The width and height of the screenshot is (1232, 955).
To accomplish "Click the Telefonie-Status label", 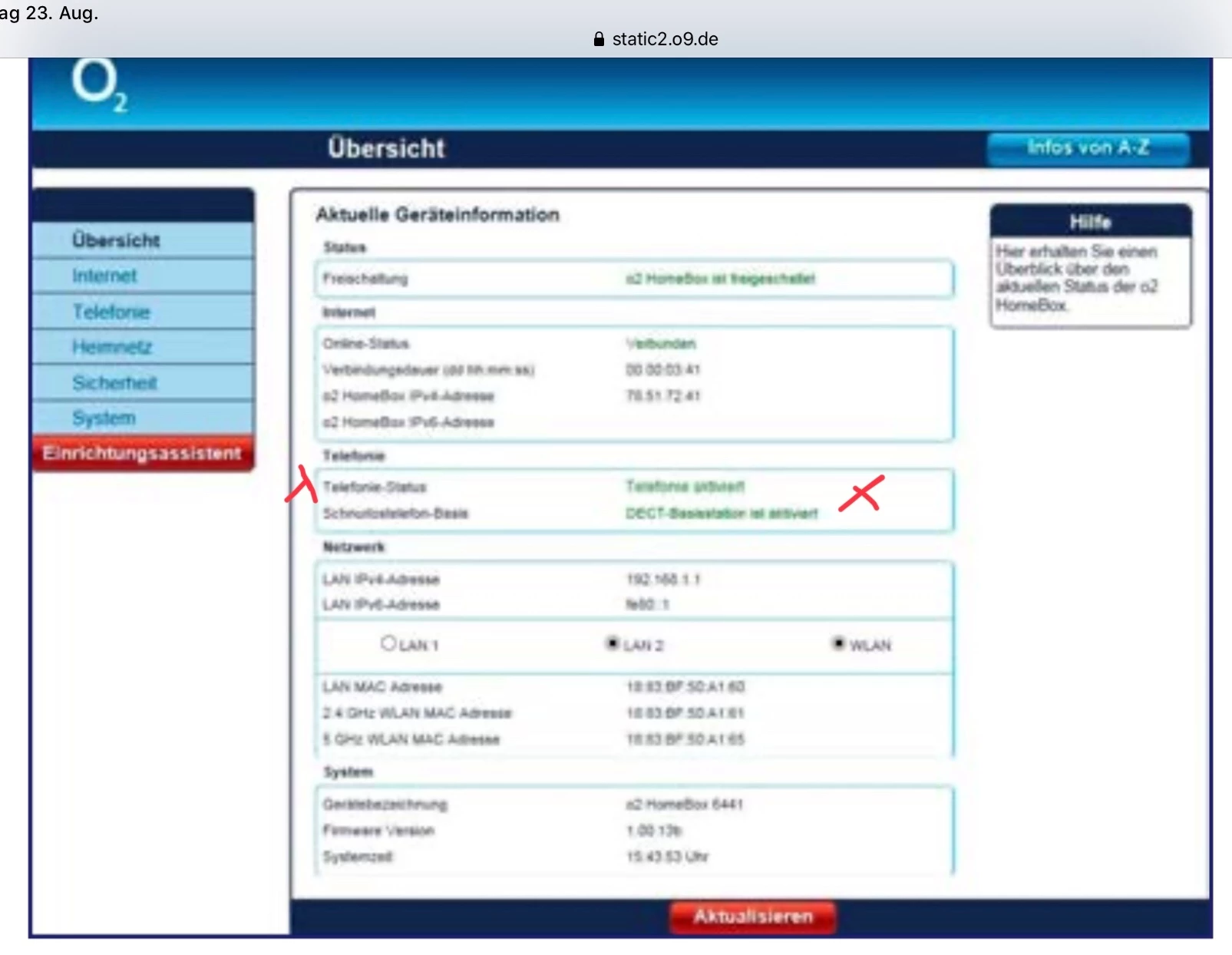I will click(x=375, y=487).
